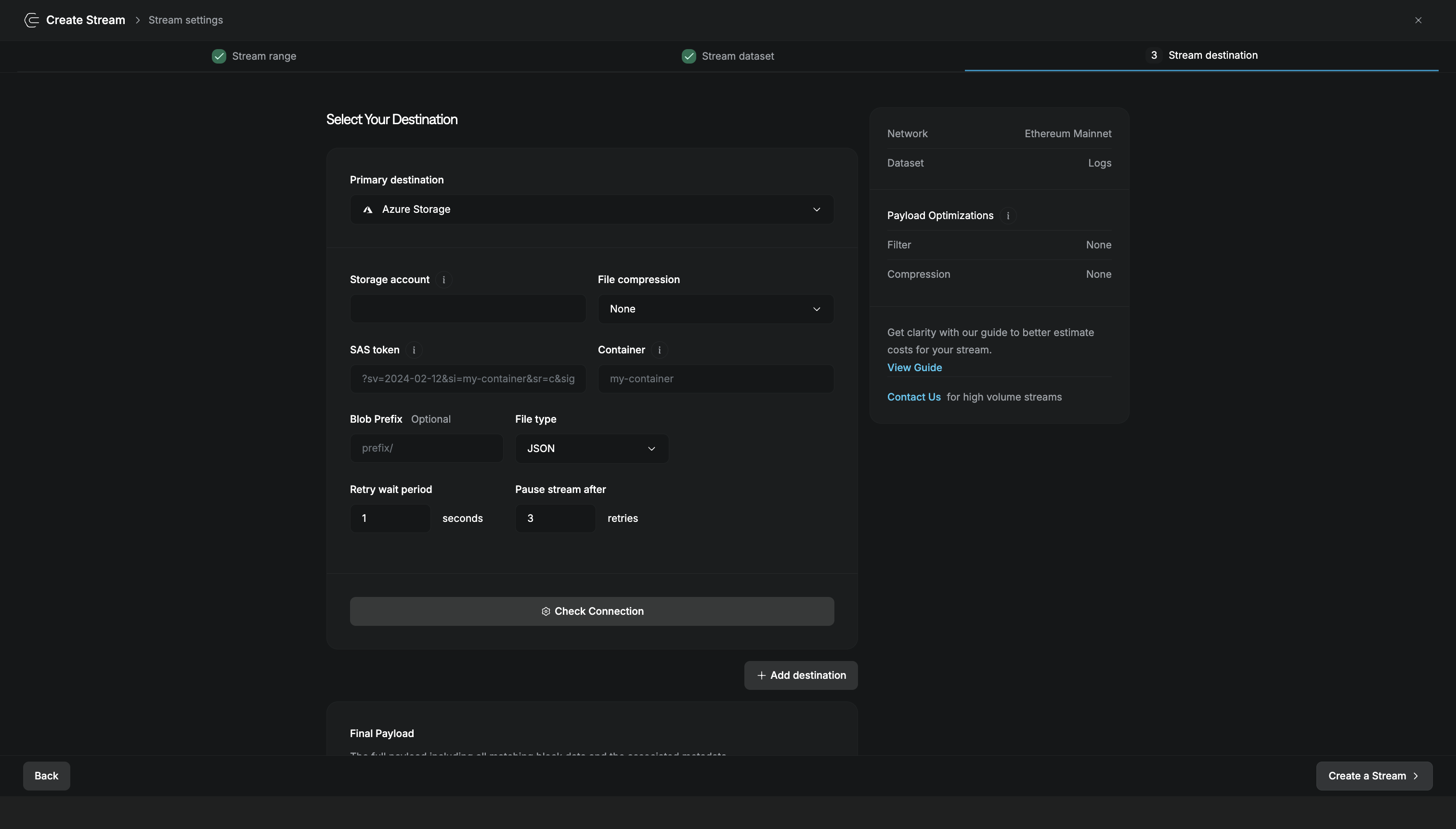Image resolution: width=1456 pixels, height=829 pixels.
Task: Click the Check Connection button
Action: 592,611
